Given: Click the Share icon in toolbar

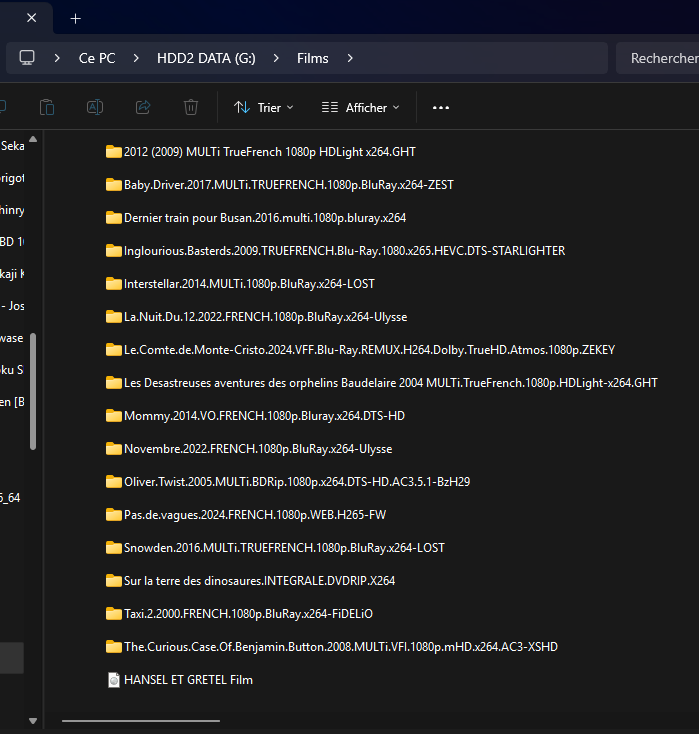Looking at the screenshot, I should point(143,108).
